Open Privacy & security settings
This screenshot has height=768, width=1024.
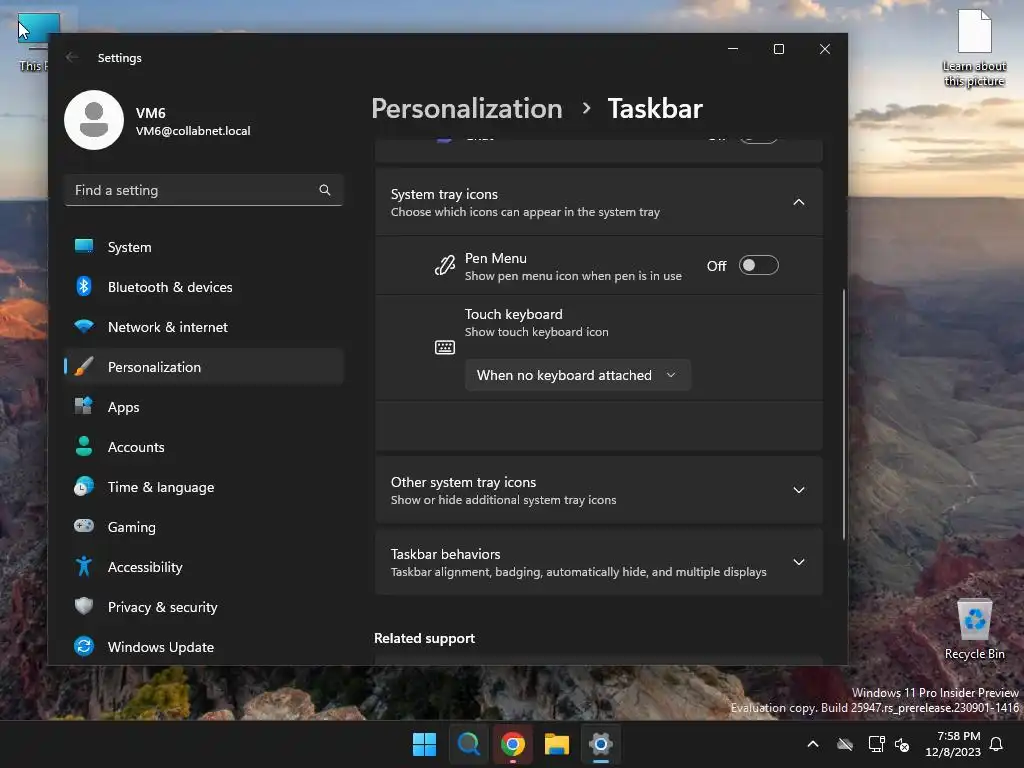[x=204, y=607]
